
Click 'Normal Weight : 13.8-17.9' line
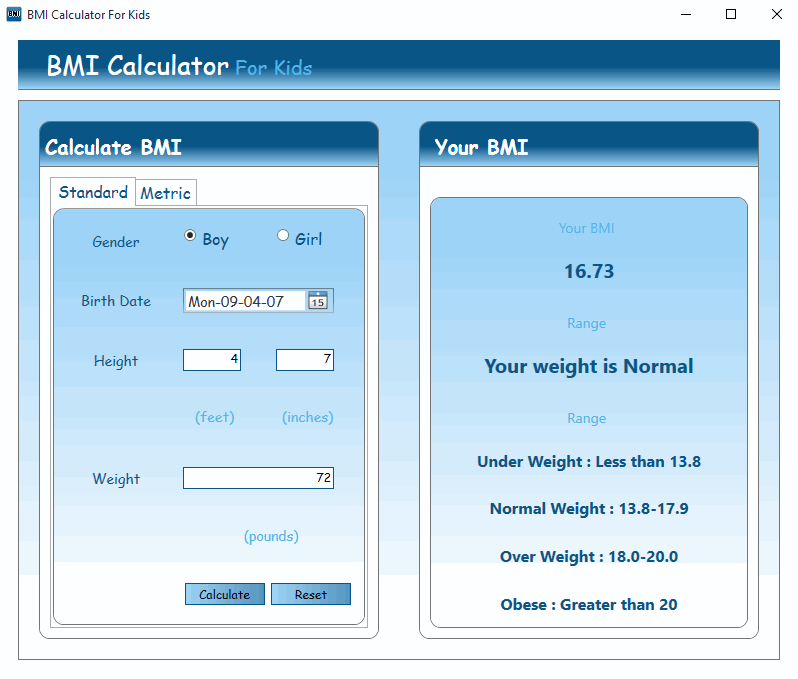pos(589,508)
